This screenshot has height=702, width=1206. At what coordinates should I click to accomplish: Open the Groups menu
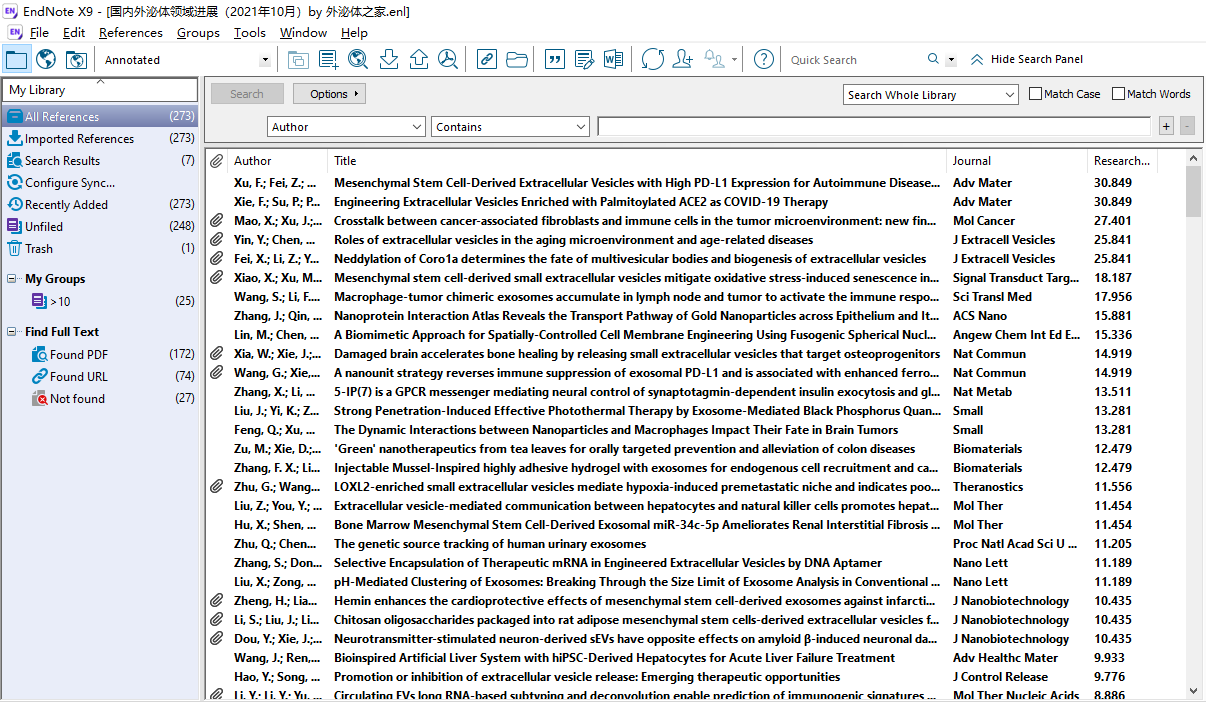[198, 32]
